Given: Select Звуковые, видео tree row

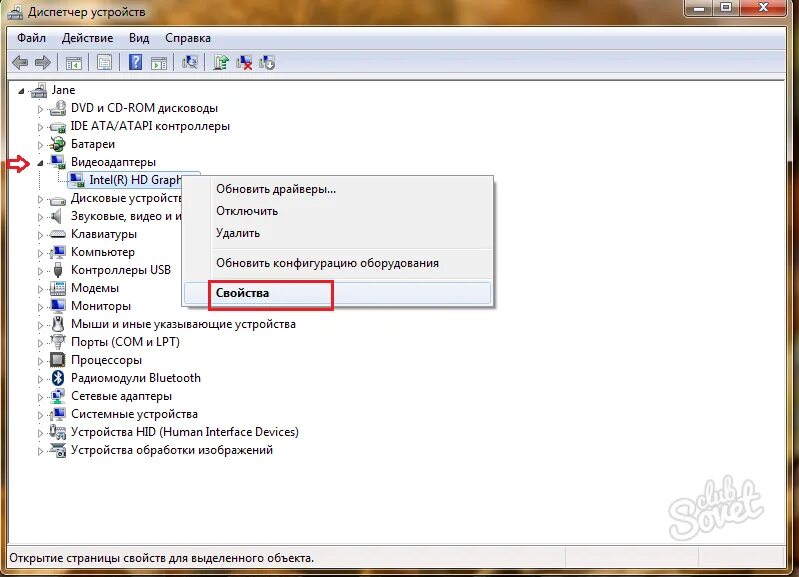Looking at the screenshot, I should 126,216.
